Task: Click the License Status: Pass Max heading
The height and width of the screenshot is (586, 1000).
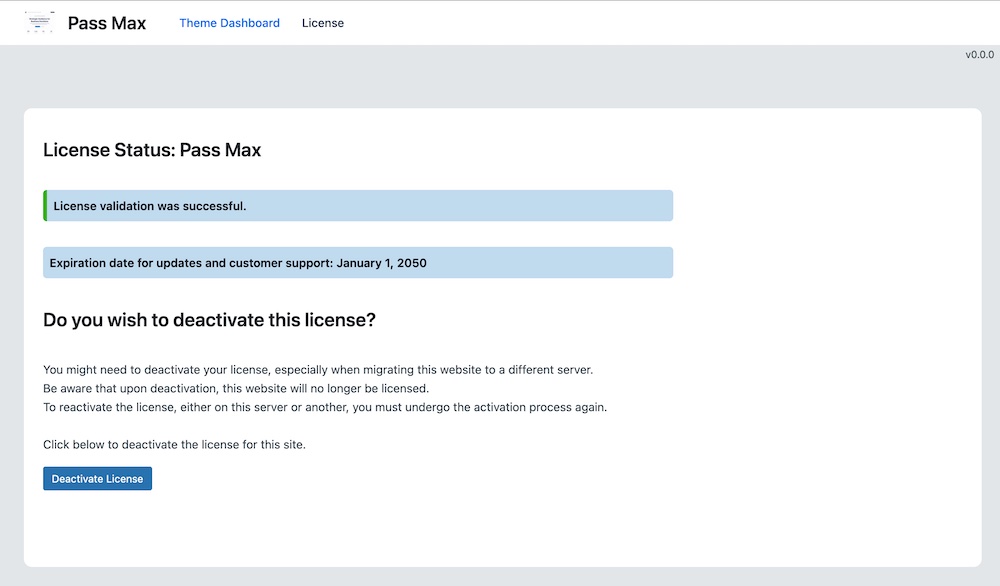Action: pyautogui.click(x=152, y=150)
